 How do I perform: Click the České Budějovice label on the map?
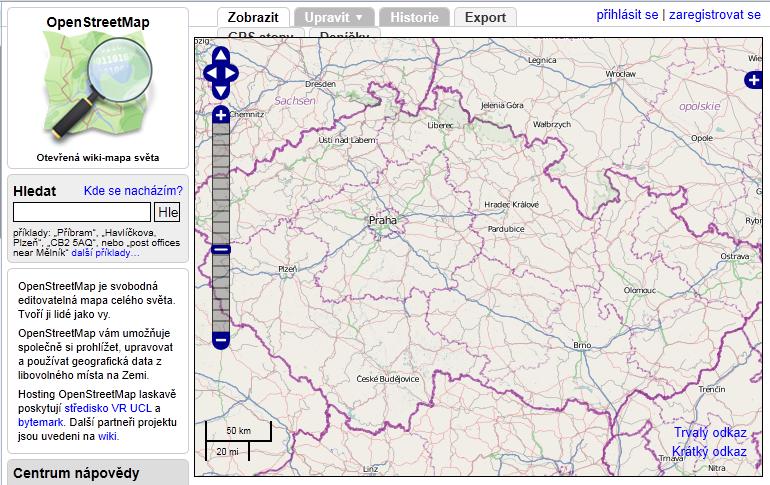388,379
